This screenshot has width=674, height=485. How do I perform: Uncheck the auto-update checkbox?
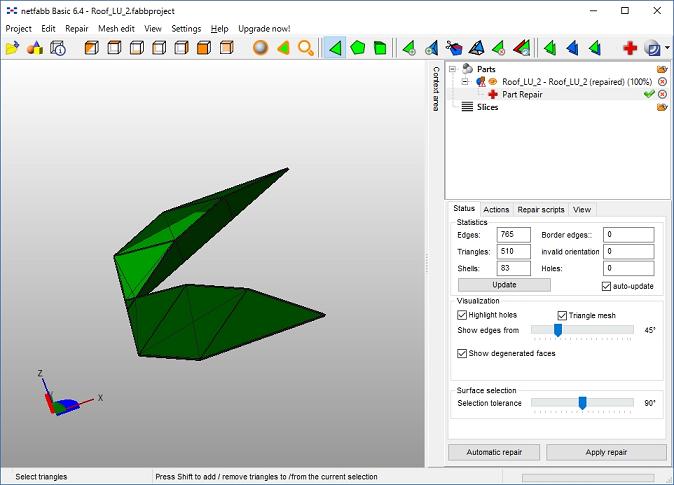[x=607, y=286]
